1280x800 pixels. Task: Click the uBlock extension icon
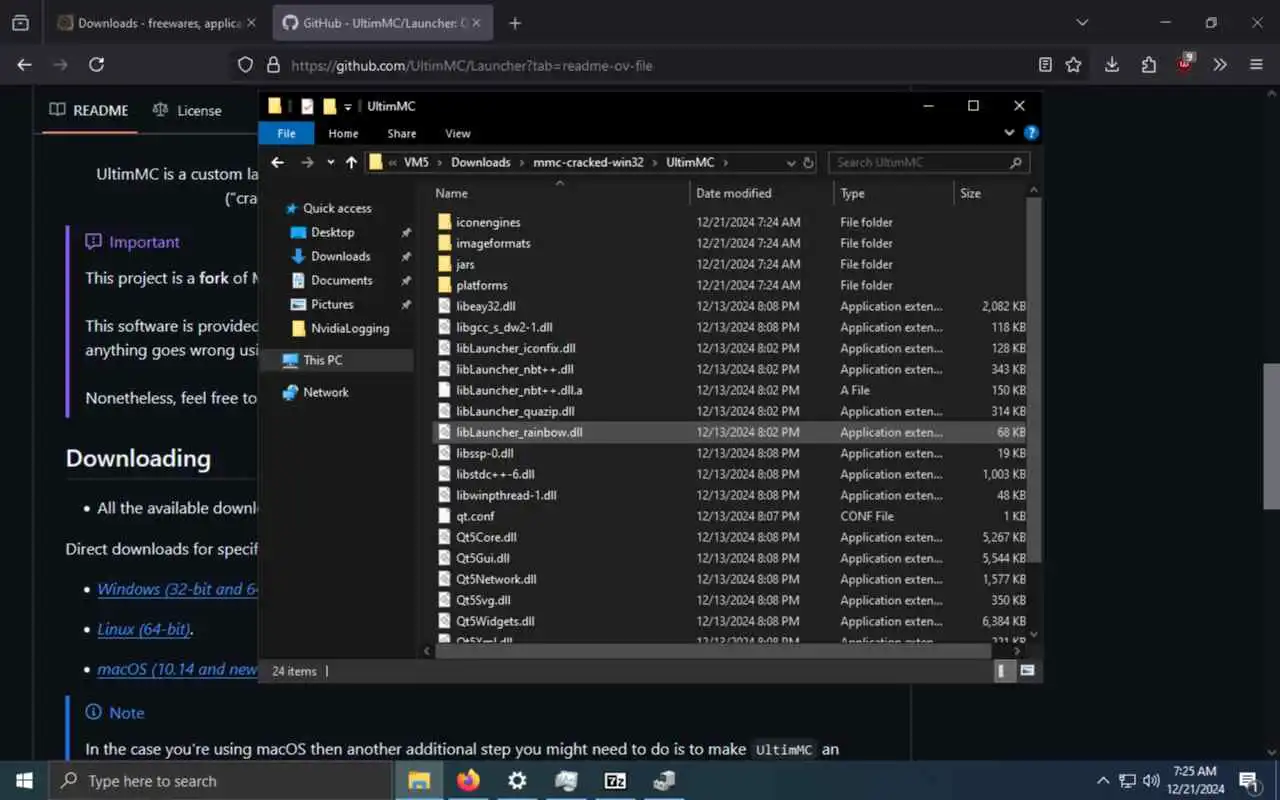pyautogui.click(x=1184, y=64)
